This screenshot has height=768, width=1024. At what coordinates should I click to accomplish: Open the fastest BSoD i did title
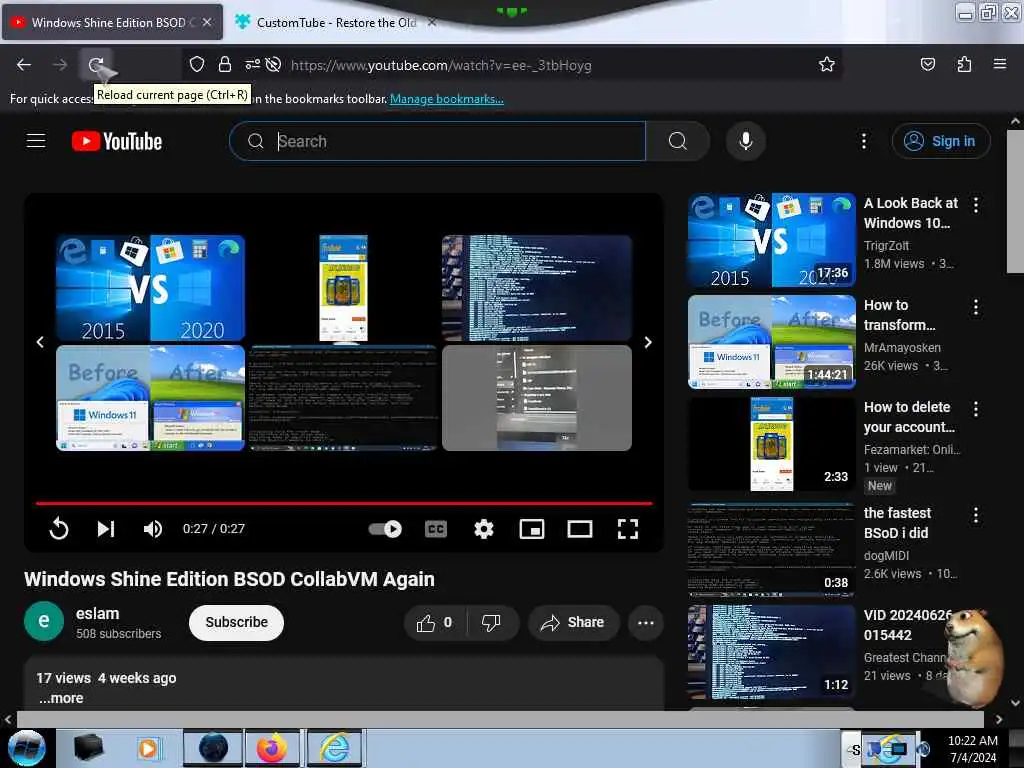pyautogui.click(x=897, y=522)
